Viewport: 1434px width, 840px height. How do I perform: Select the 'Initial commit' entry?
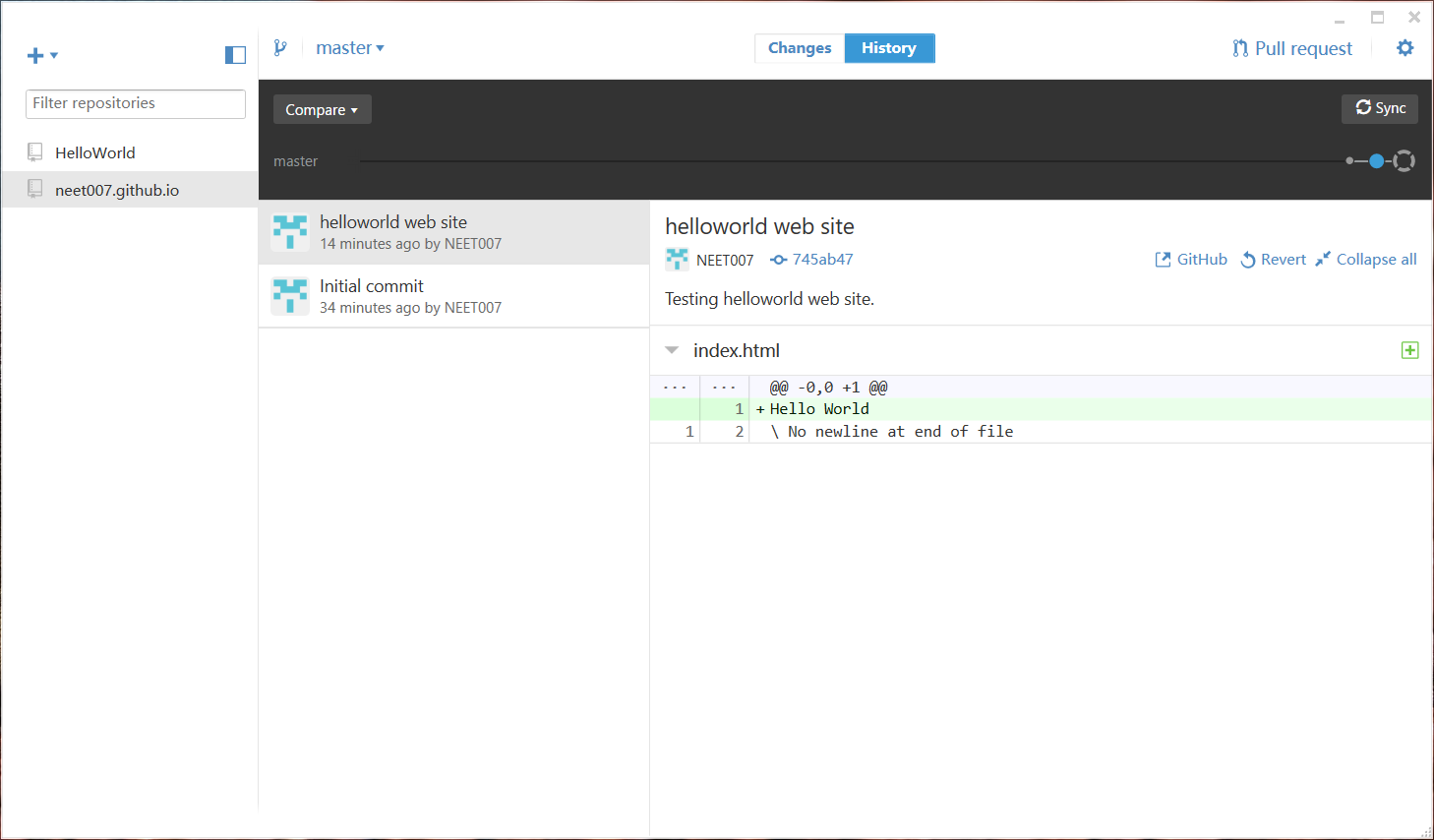coord(453,296)
